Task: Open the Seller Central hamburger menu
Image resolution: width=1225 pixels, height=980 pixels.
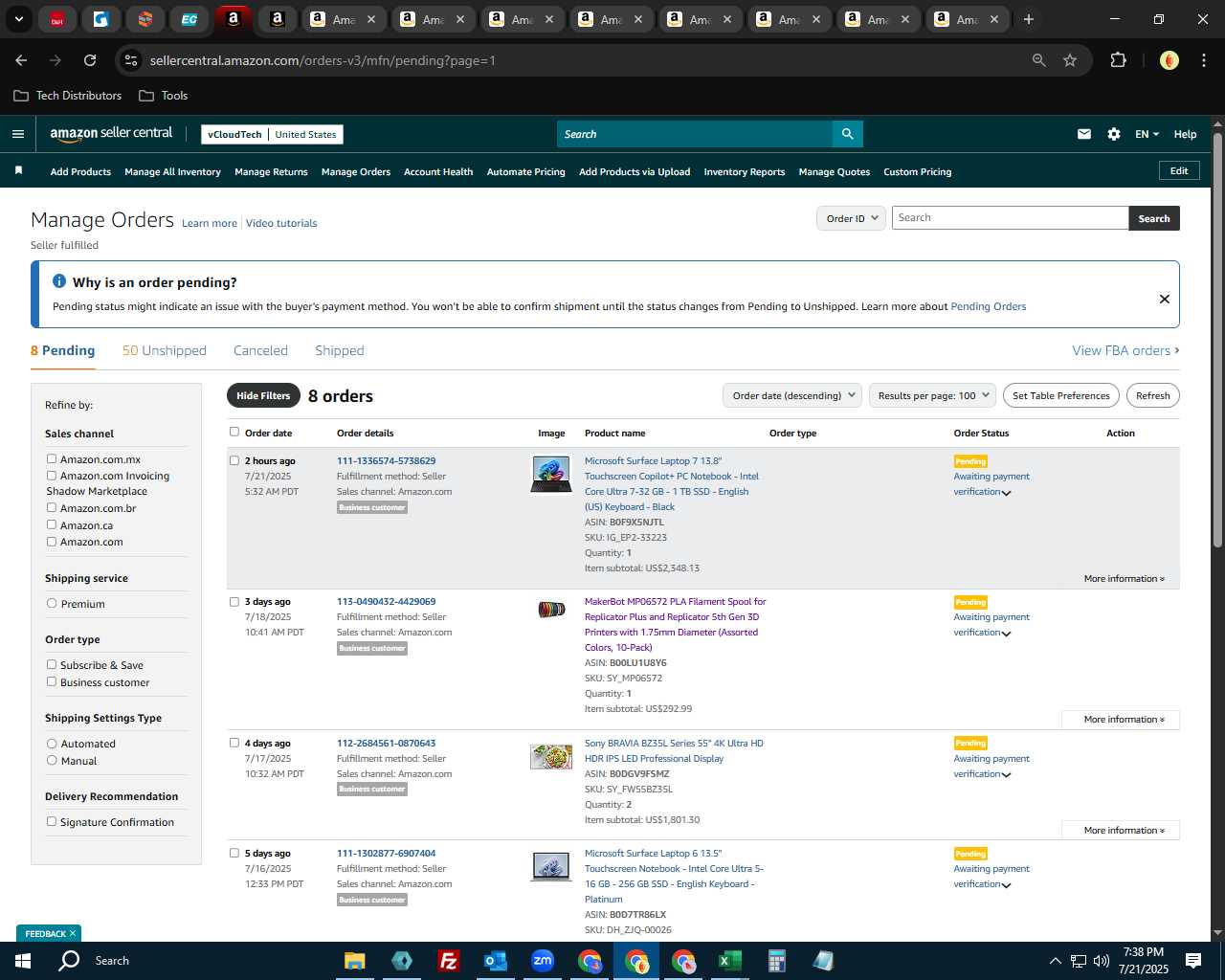Action: tap(17, 134)
